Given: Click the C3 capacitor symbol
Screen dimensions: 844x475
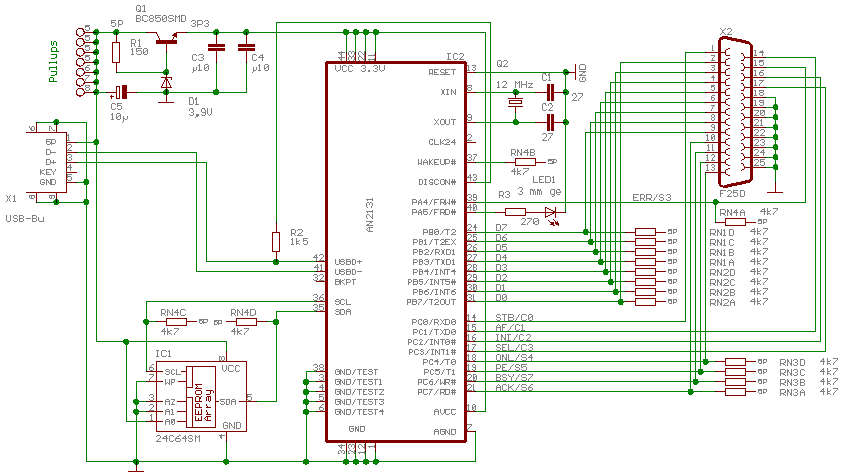Looking at the screenshot, I should [x=216, y=47].
